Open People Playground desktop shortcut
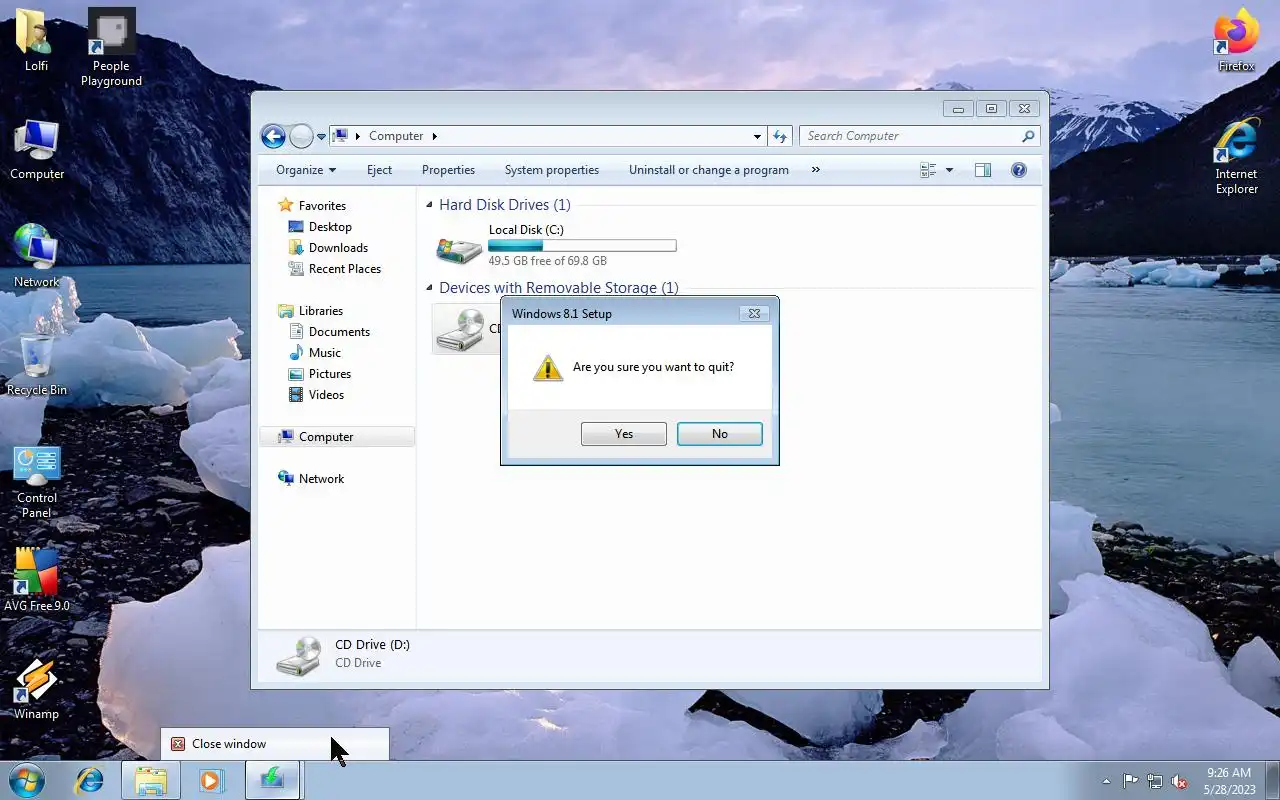1280x800 pixels. [111, 48]
